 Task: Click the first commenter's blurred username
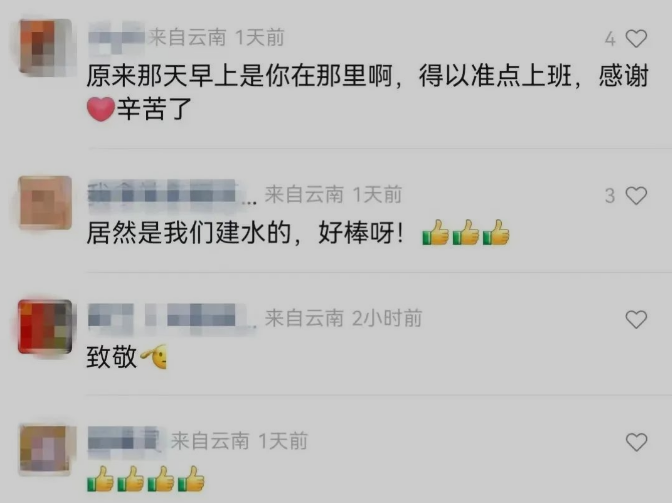[116, 38]
